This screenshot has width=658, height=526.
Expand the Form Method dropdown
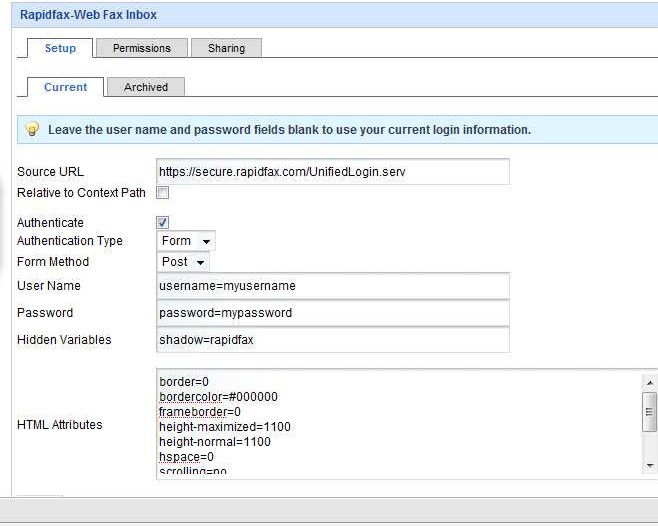pyautogui.click(x=184, y=262)
